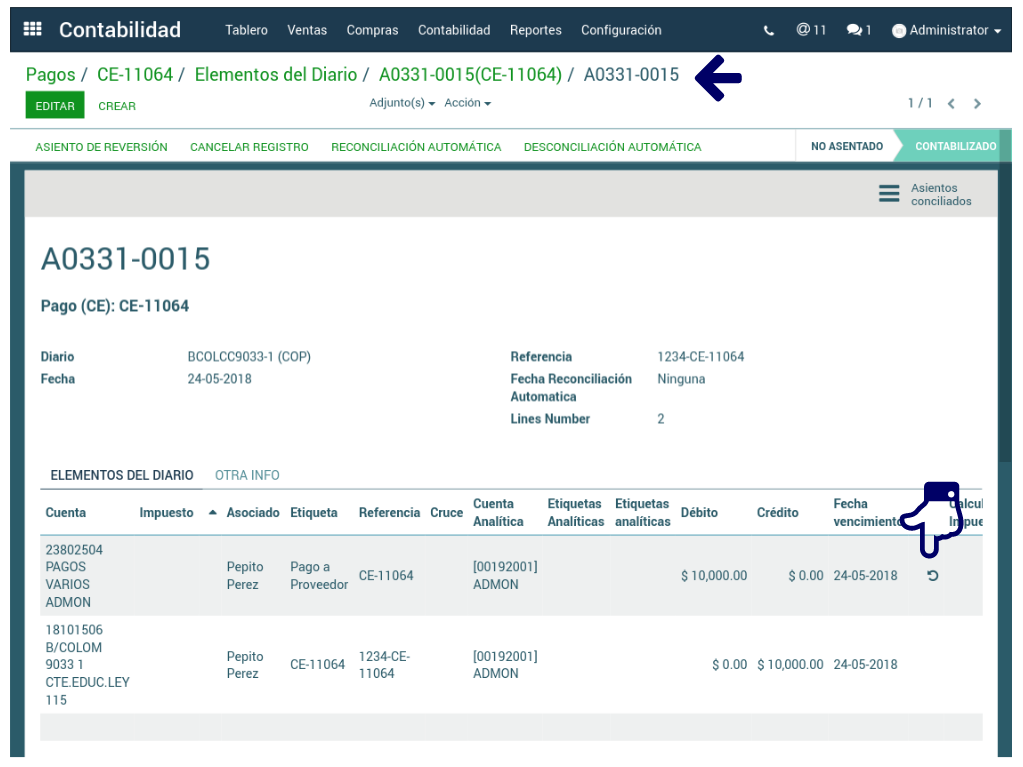Open the apps grid menu icon

pos(32,30)
